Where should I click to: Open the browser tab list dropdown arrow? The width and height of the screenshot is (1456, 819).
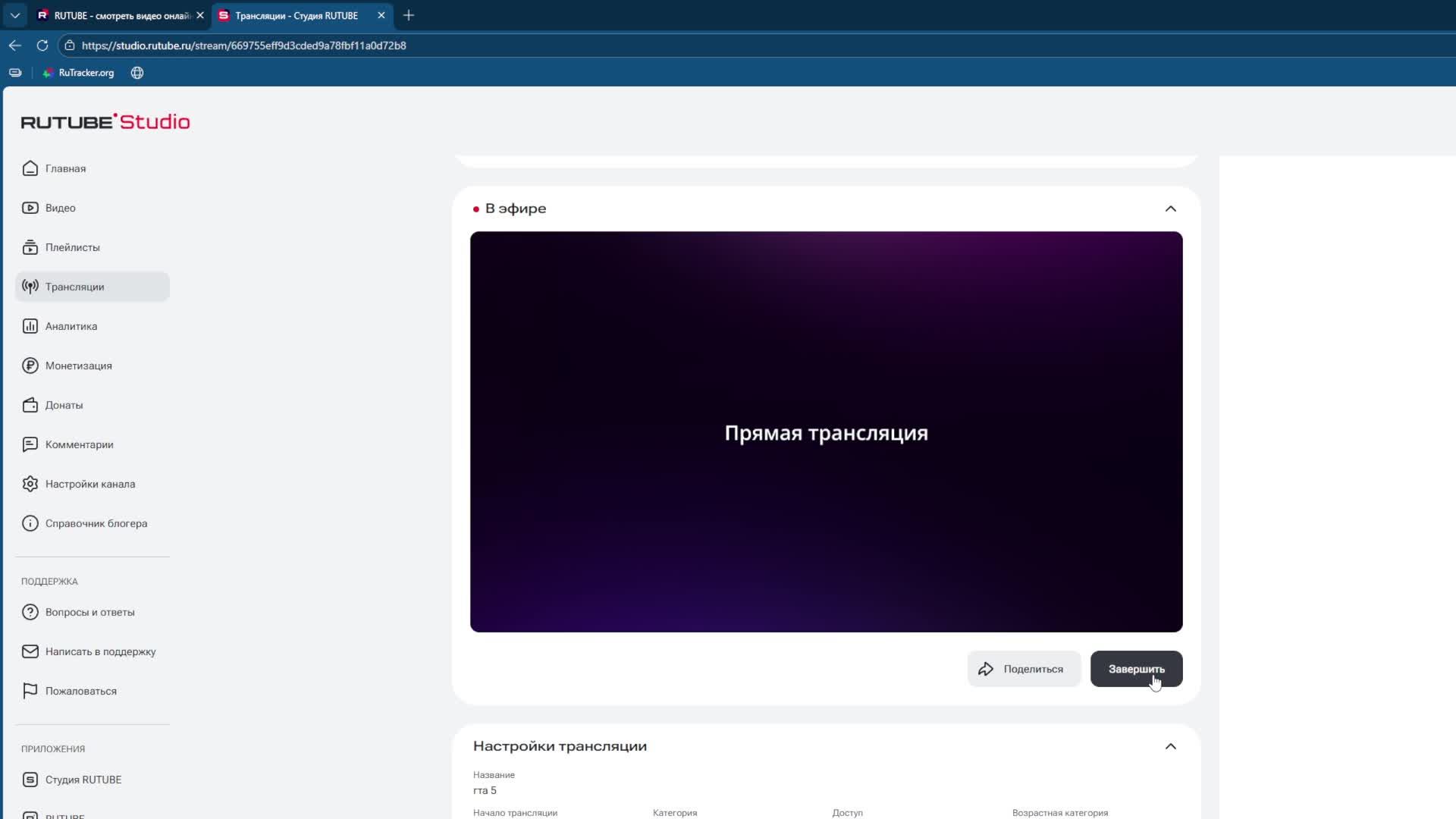click(14, 15)
